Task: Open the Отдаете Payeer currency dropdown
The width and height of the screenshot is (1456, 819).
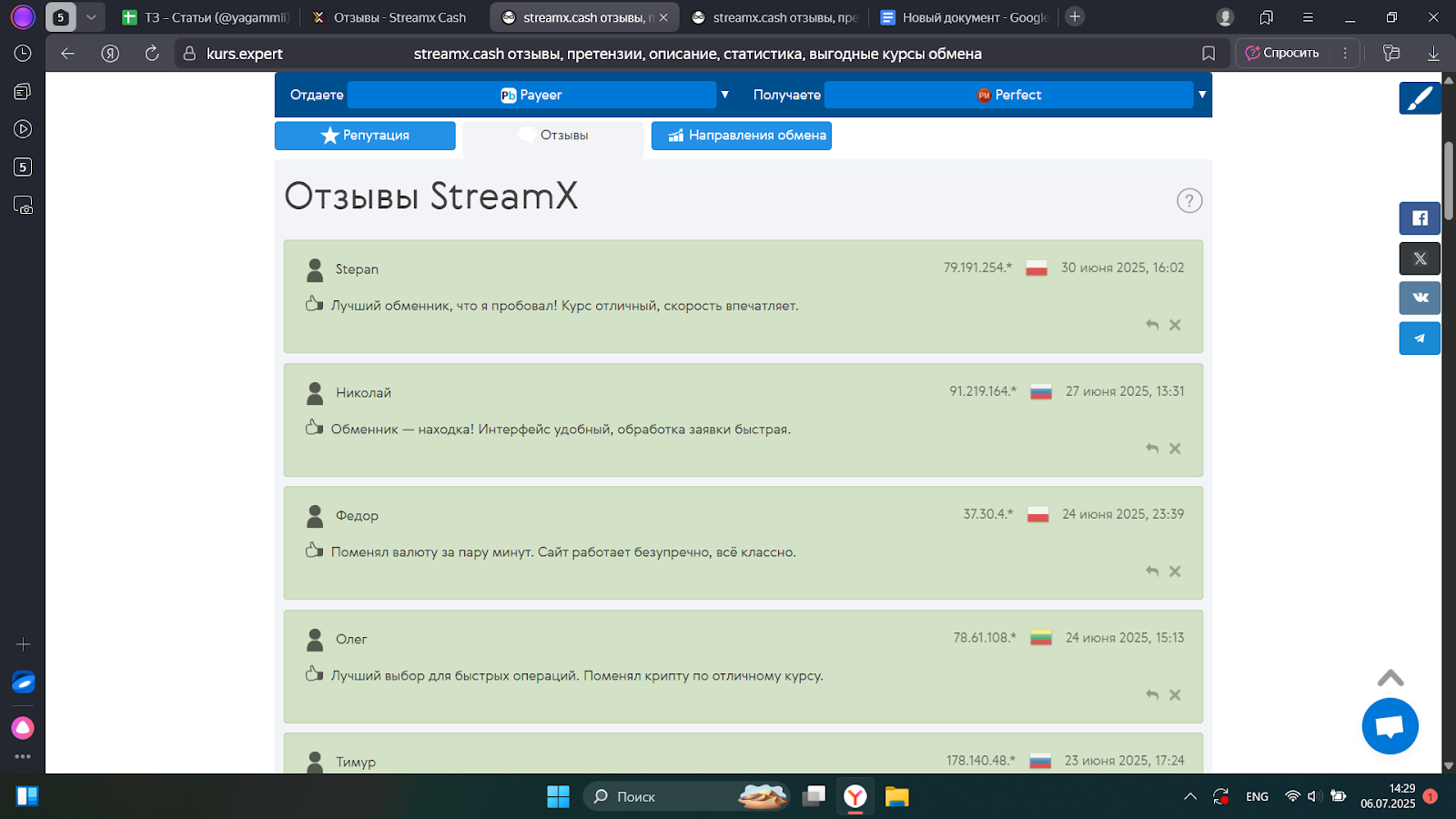Action: (531, 95)
